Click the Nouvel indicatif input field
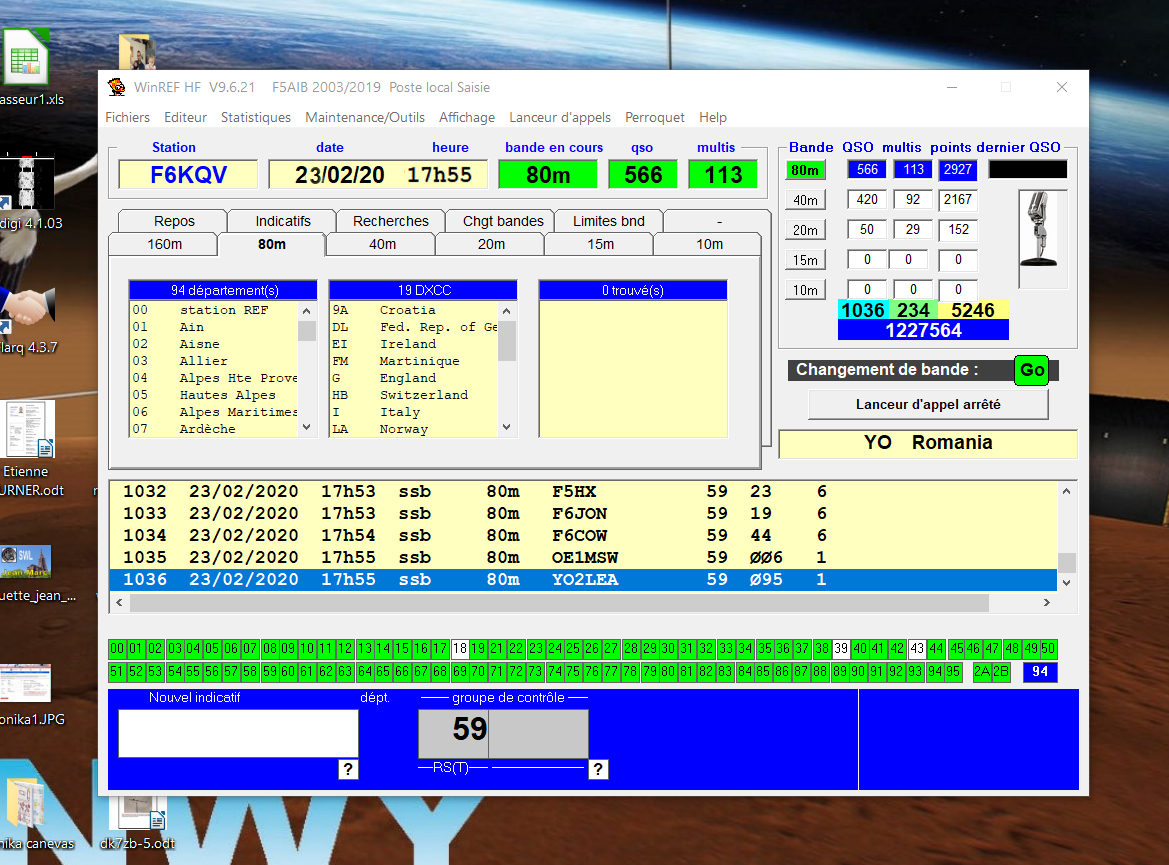 pyautogui.click(x=238, y=733)
